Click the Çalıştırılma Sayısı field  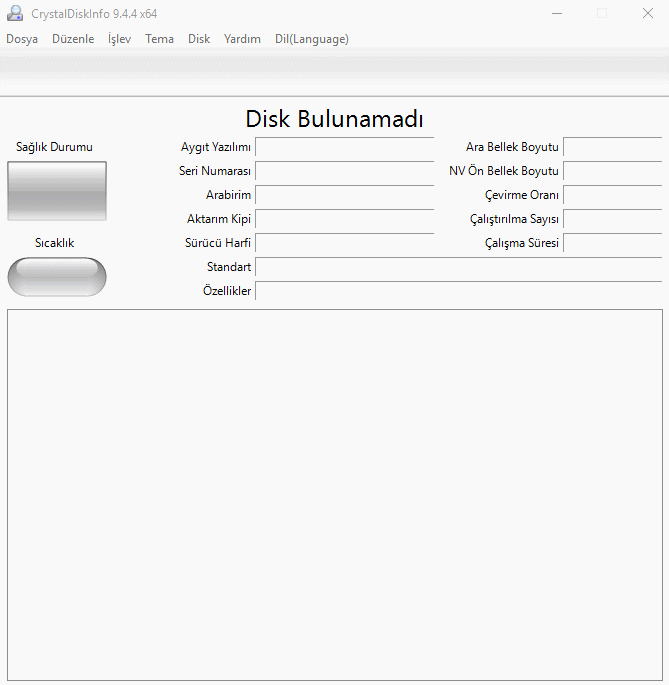(x=613, y=219)
